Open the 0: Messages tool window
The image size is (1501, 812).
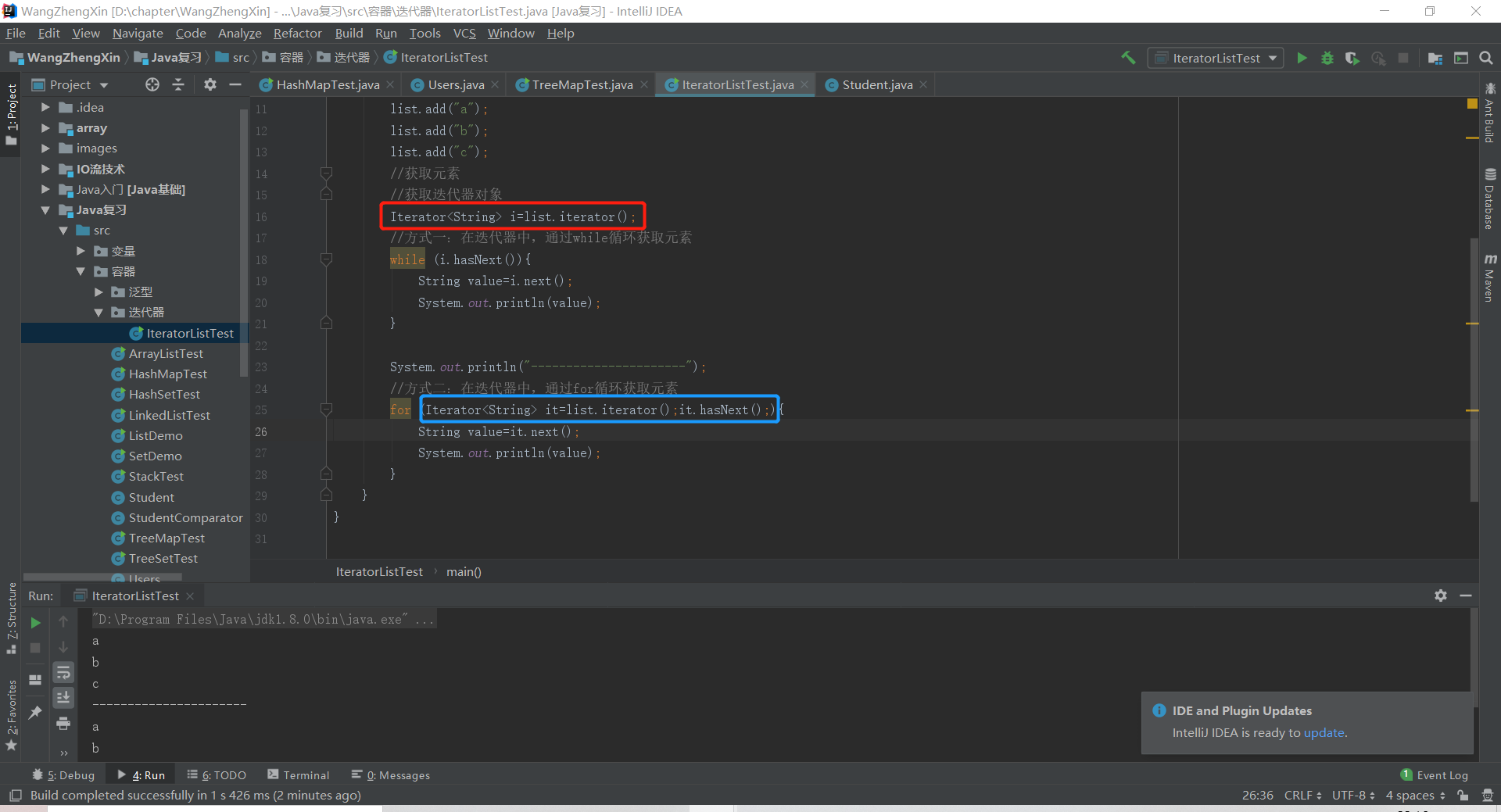(x=391, y=775)
